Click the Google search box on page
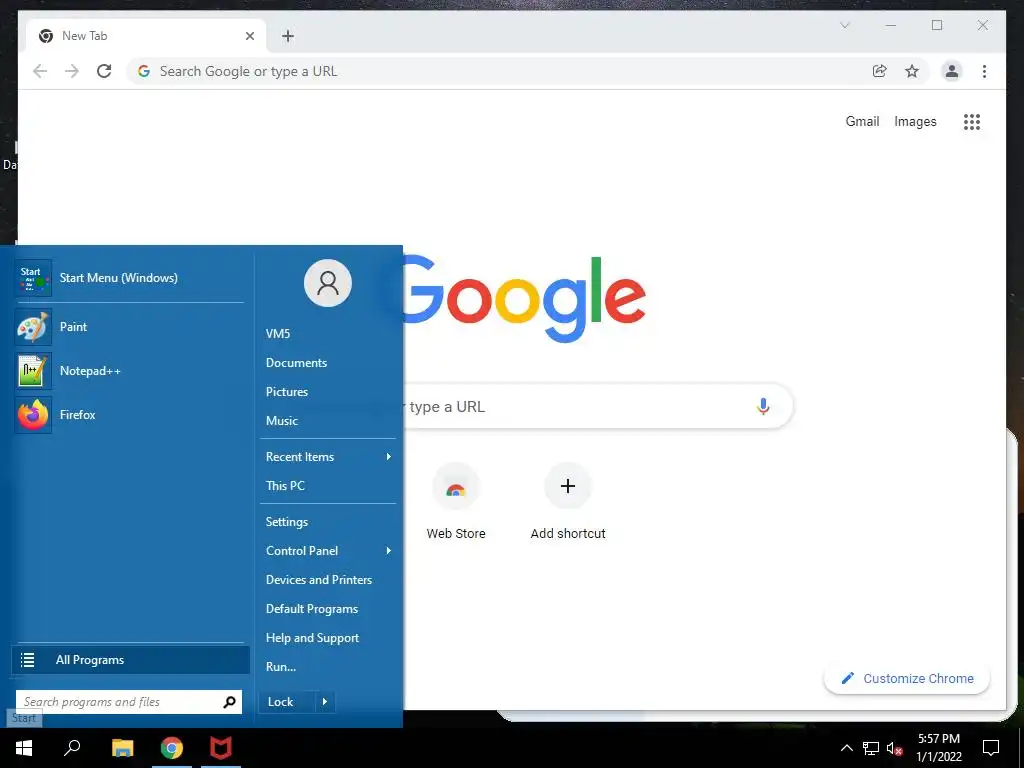 coord(598,406)
